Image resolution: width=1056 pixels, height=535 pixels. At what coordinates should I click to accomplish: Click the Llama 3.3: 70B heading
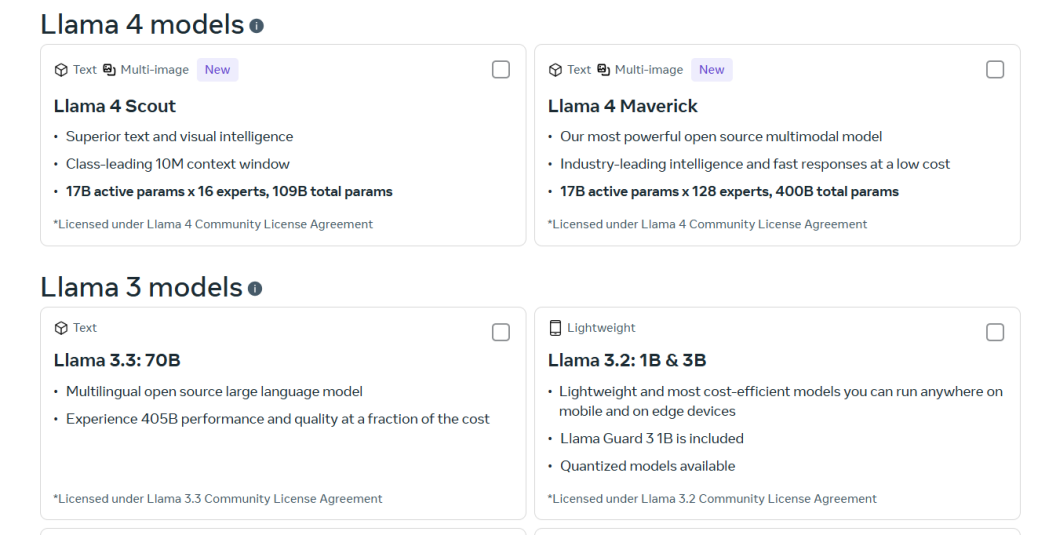coord(117,360)
